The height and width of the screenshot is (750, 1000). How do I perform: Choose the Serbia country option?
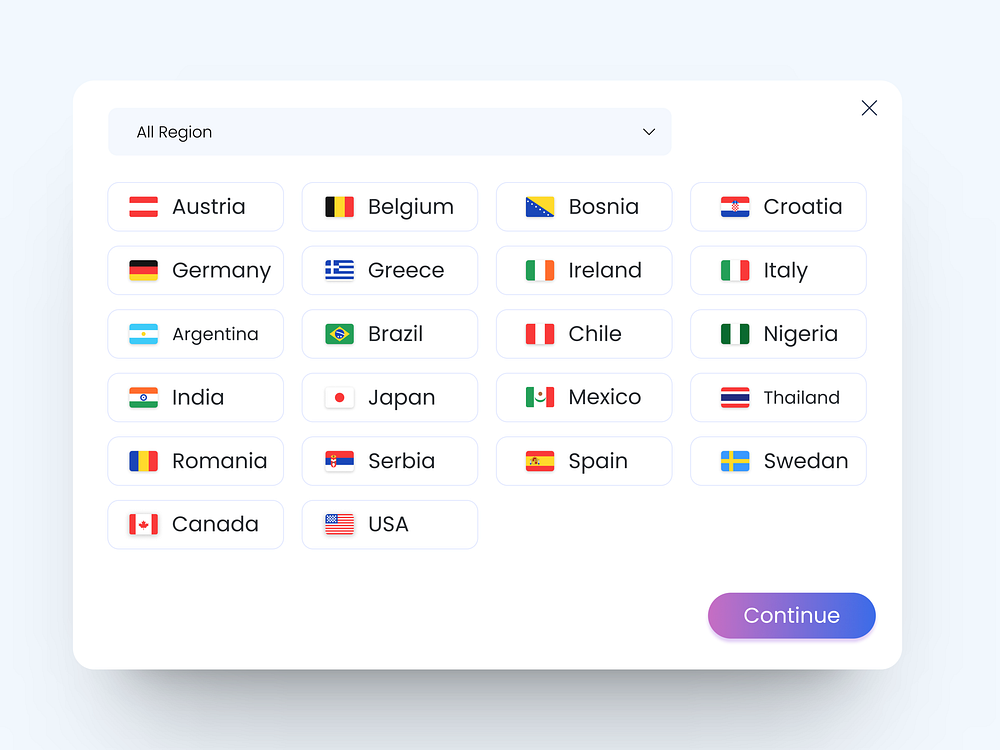click(x=389, y=461)
